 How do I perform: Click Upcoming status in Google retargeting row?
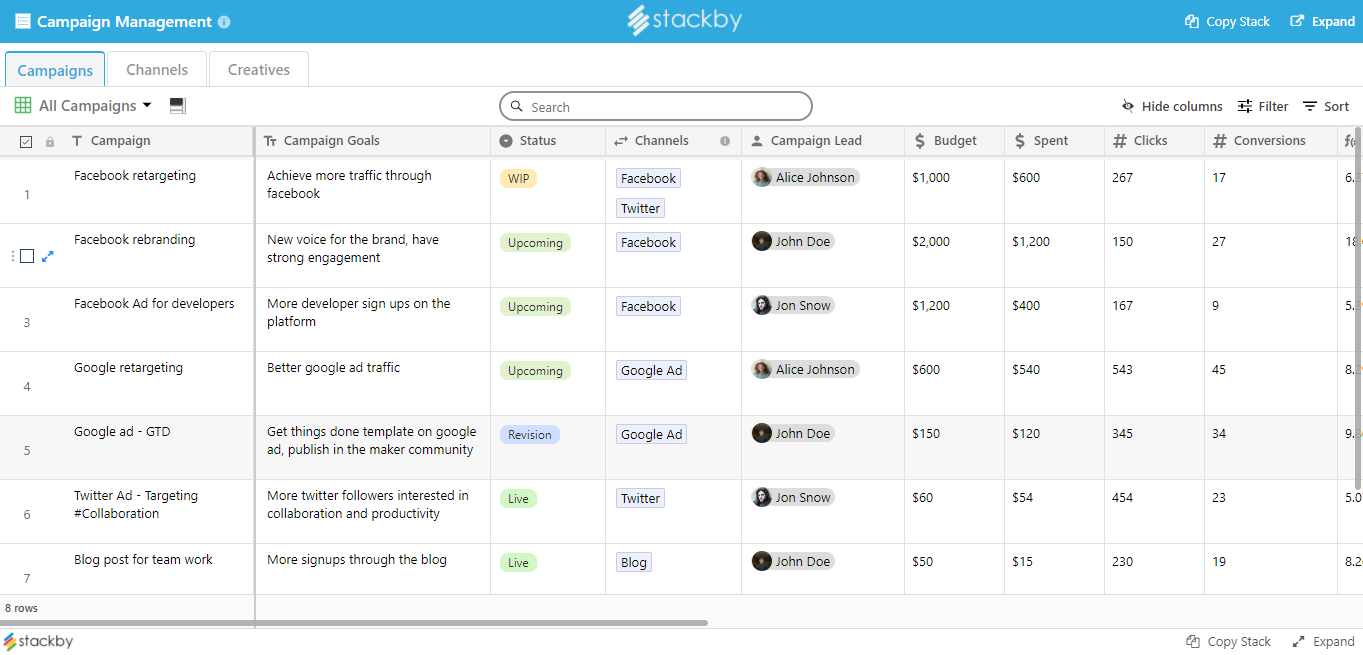[x=535, y=371]
